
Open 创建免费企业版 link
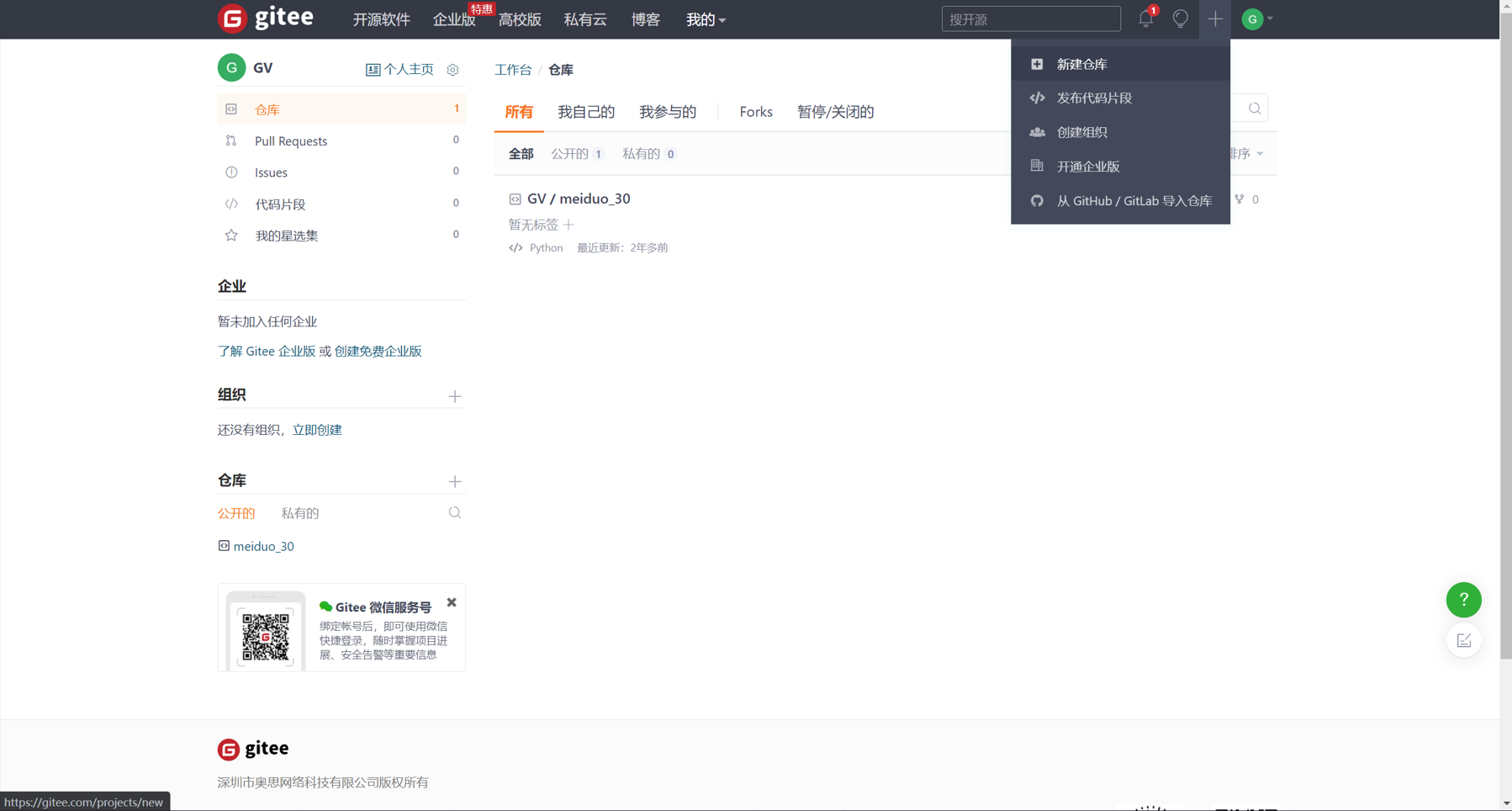[x=378, y=351]
